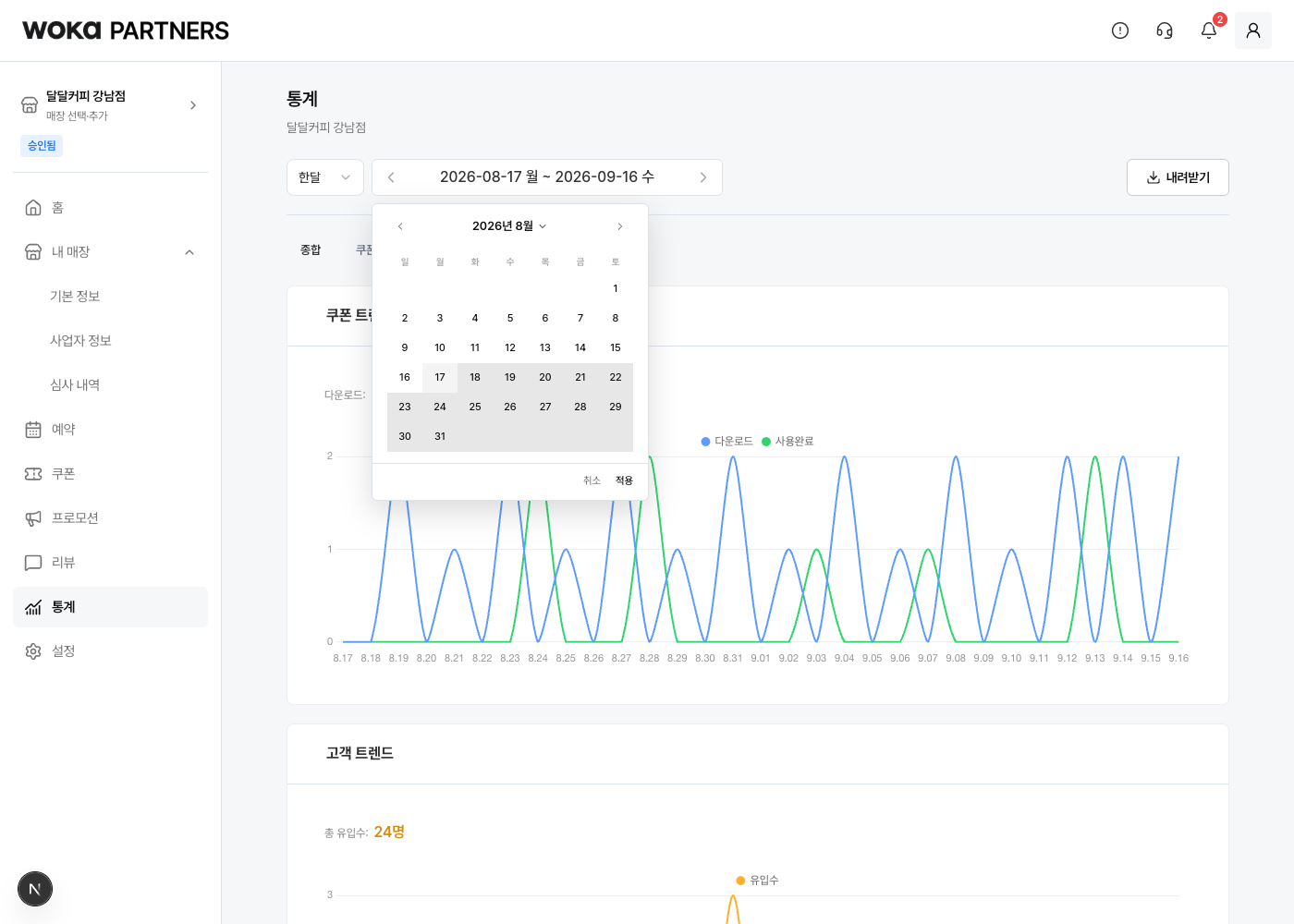Click 취소 in calendar popup
This screenshot has height=924, width=1294.
592,480
